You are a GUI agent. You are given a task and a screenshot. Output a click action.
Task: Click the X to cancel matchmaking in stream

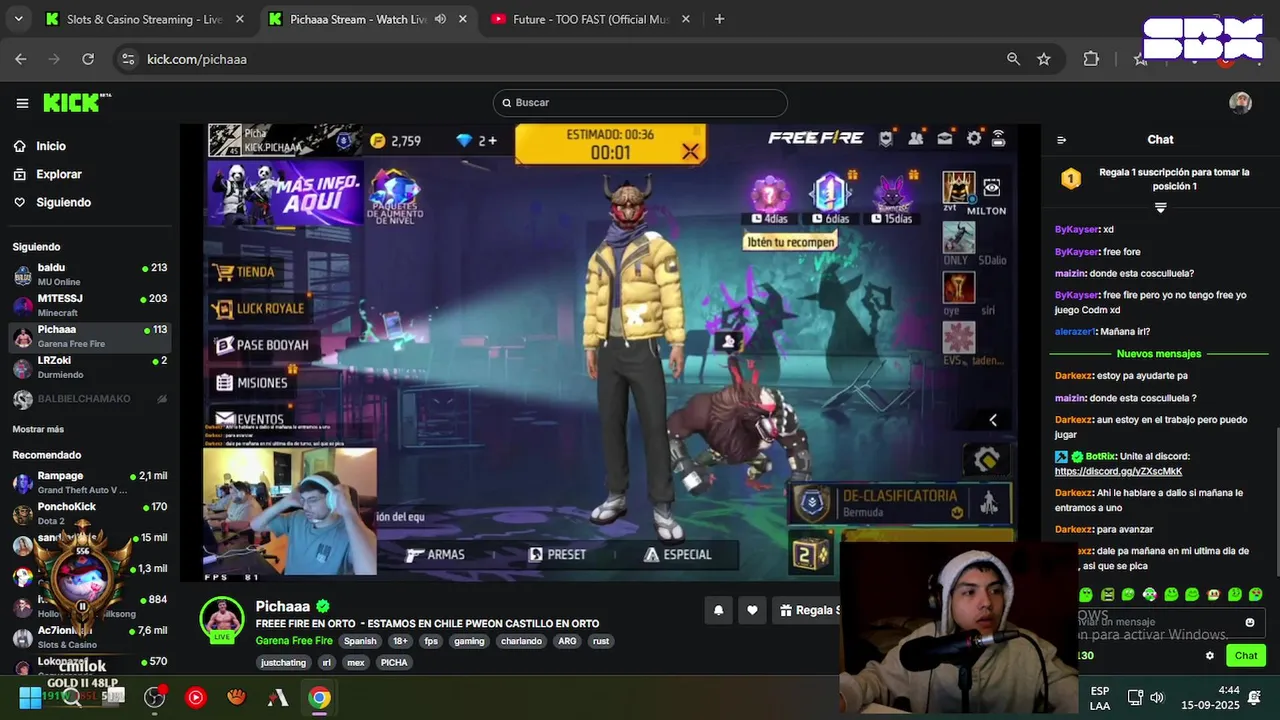[x=690, y=152]
